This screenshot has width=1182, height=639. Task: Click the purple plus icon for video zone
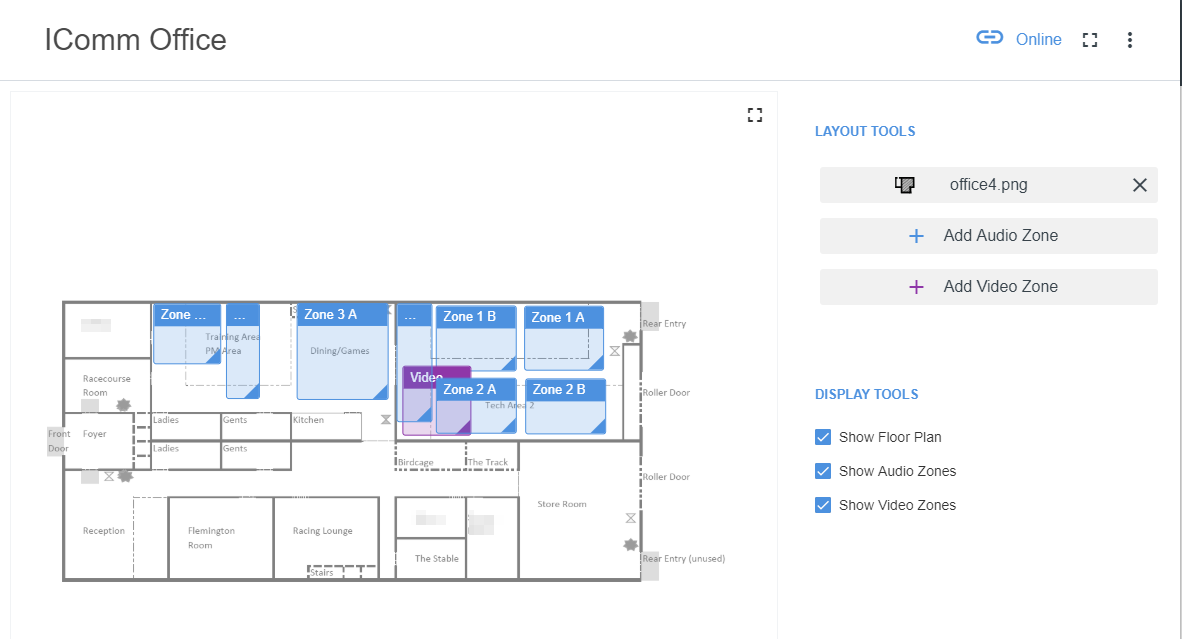(916, 287)
